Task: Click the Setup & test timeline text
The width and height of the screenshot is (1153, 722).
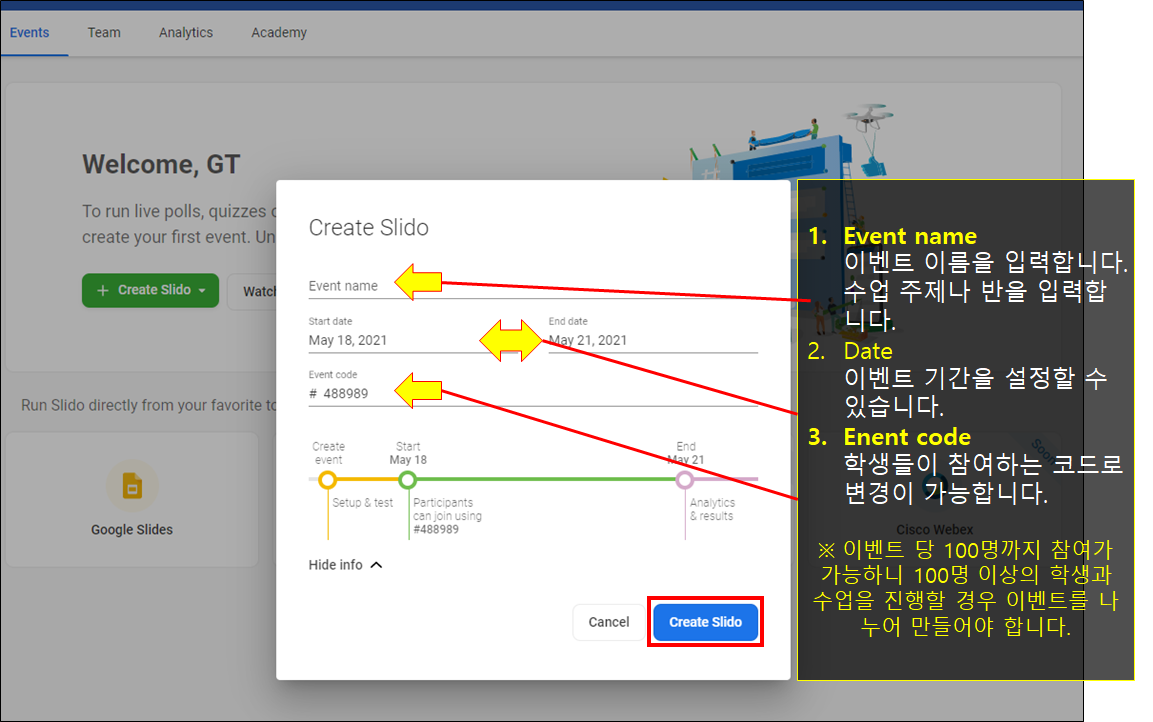Action: (363, 503)
